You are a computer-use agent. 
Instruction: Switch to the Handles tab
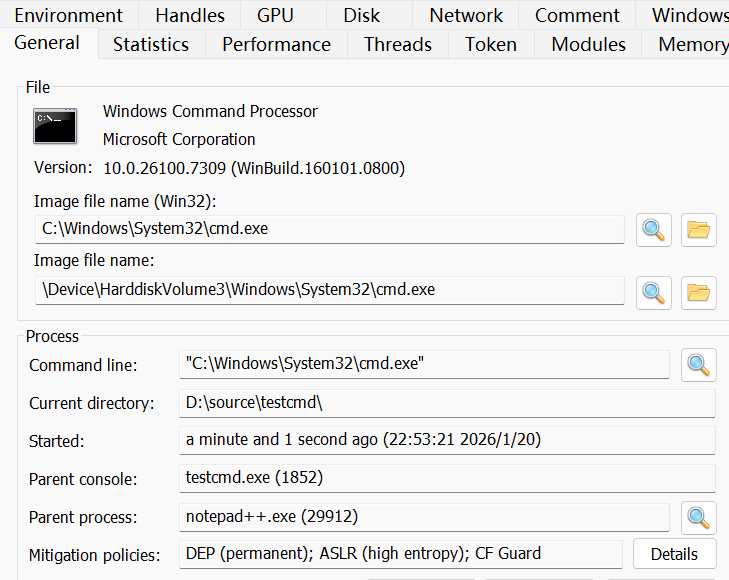[x=190, y=15]
